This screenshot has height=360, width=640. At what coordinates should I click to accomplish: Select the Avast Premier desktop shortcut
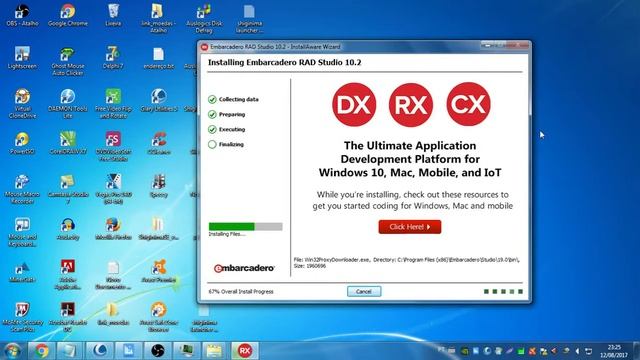[x=158, y=271]
